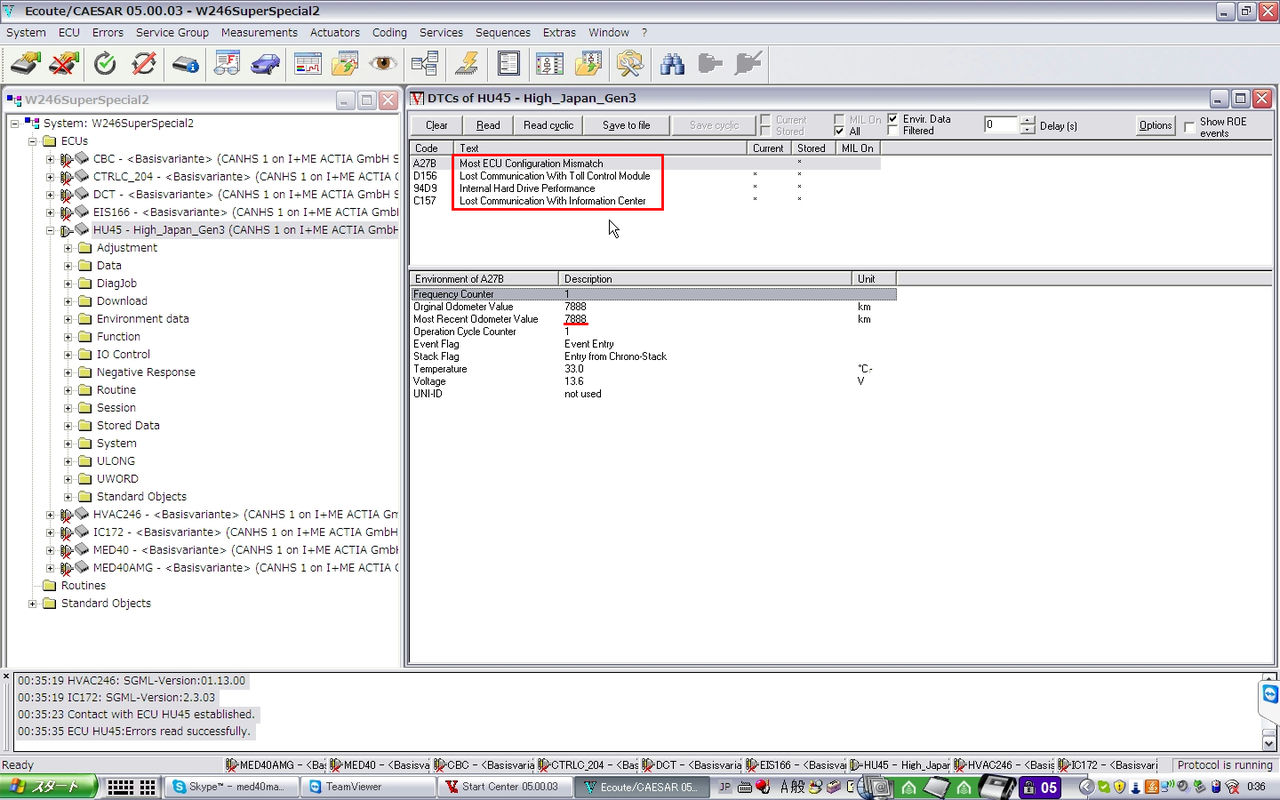Open the car vehicle selection icon

(x=263, y=63)
